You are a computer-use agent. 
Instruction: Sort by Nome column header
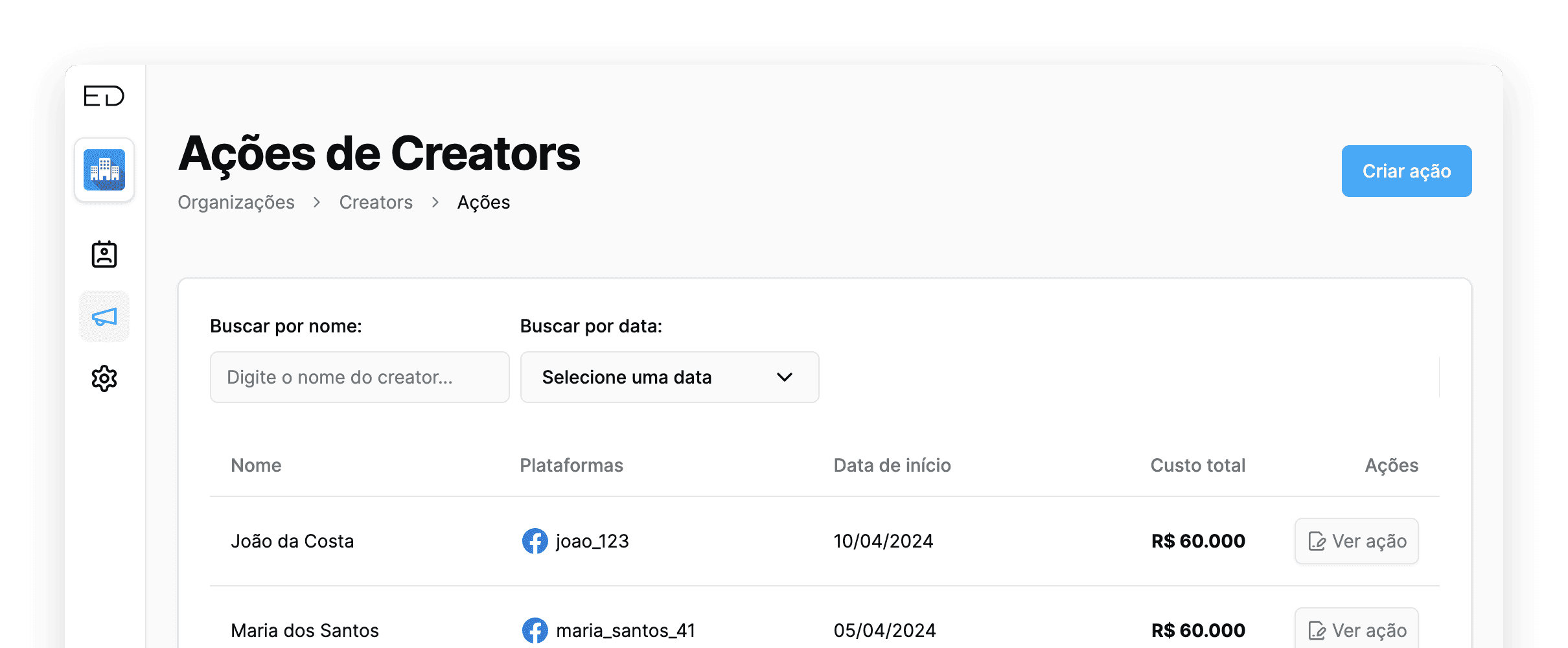click(256, 465)
